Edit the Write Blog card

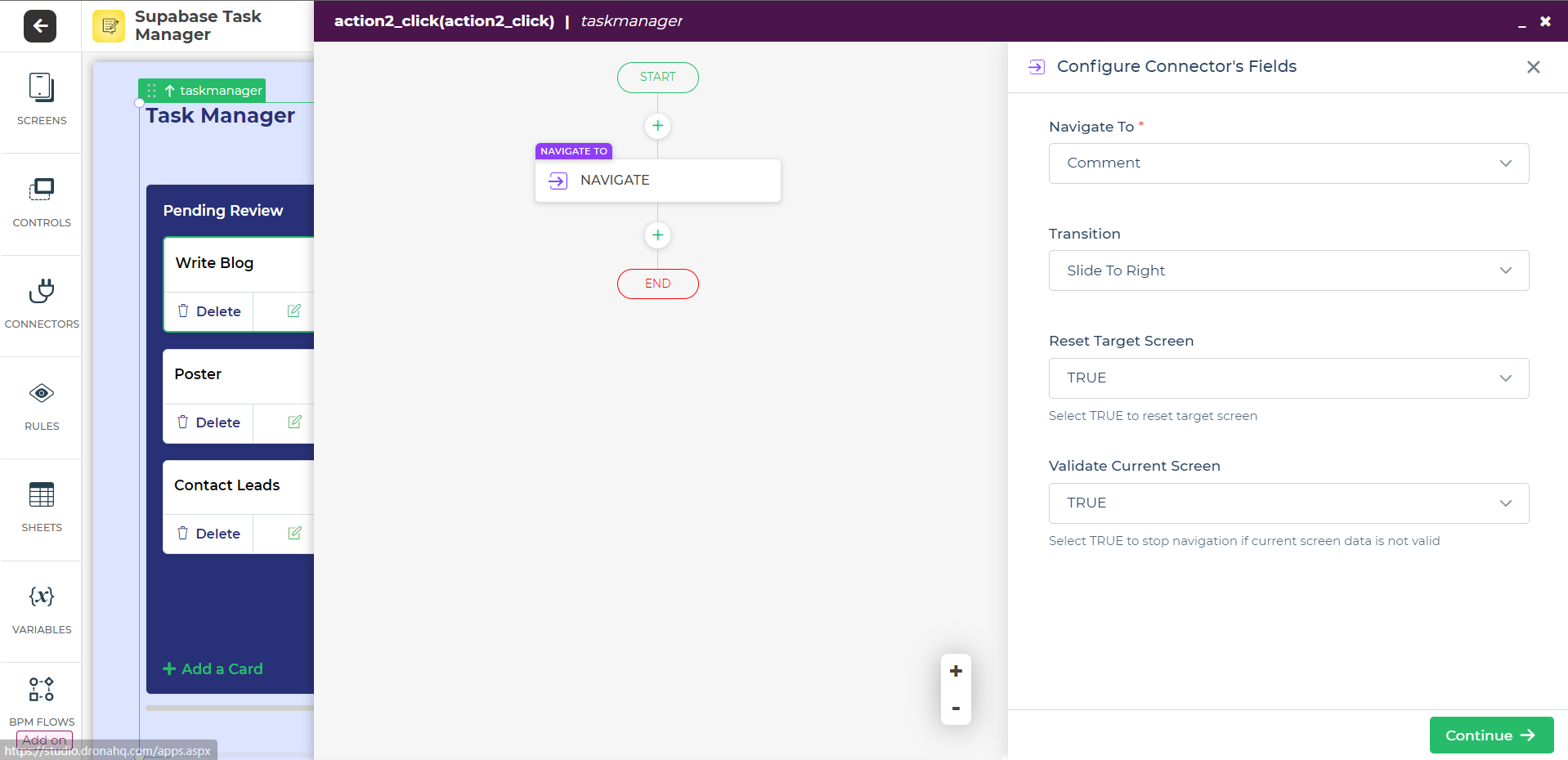pos(294,311)
